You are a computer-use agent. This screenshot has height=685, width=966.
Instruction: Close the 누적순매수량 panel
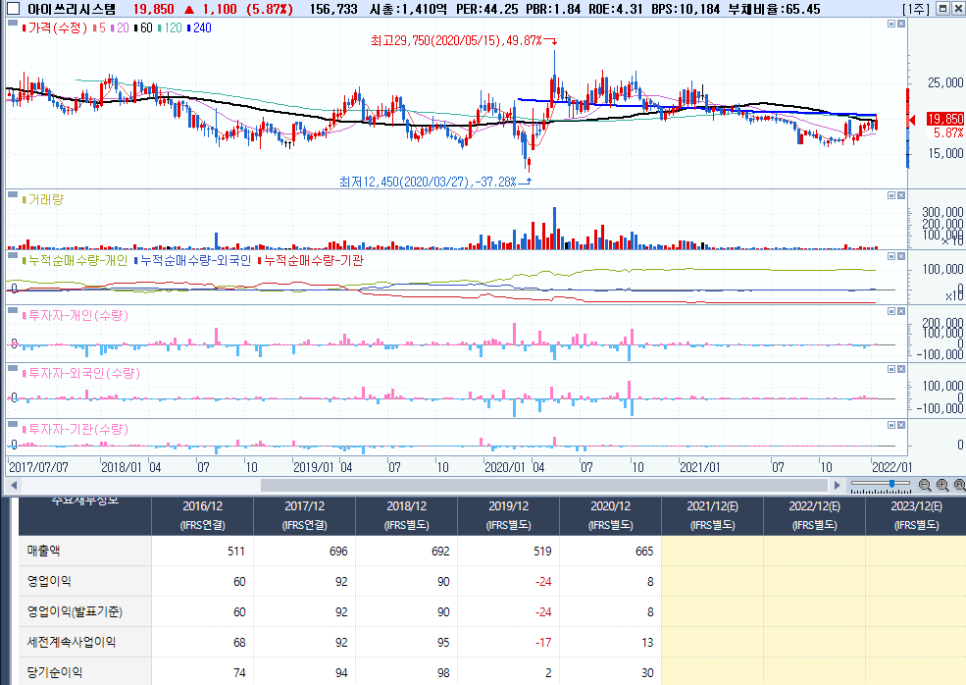[x=901, y=256]
